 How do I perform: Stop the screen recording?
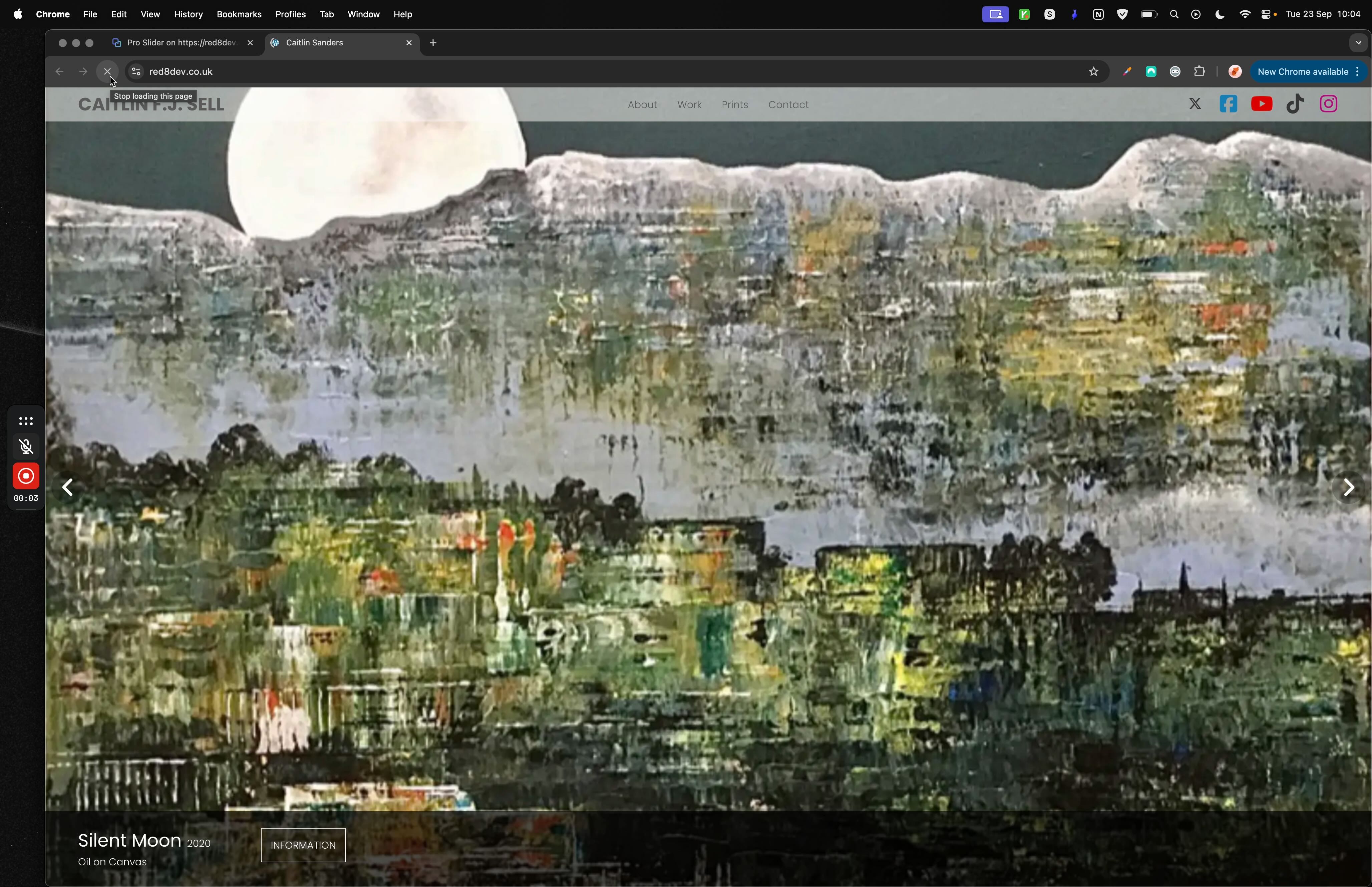[26, 476]
